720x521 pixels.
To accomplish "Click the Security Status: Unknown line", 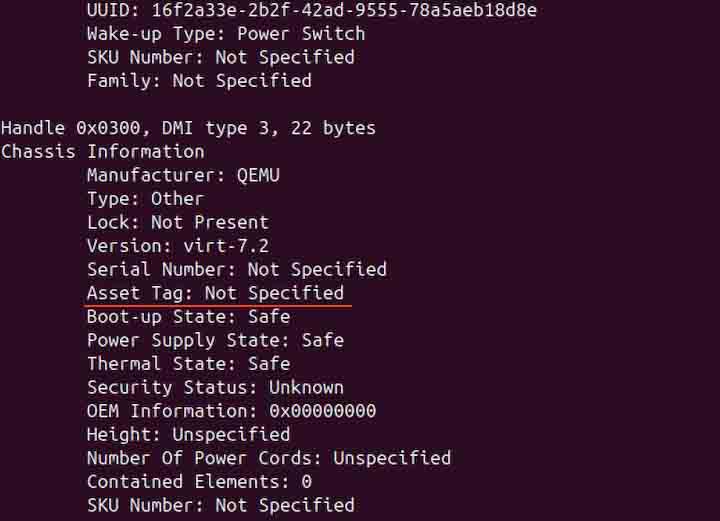I will 215,387.
